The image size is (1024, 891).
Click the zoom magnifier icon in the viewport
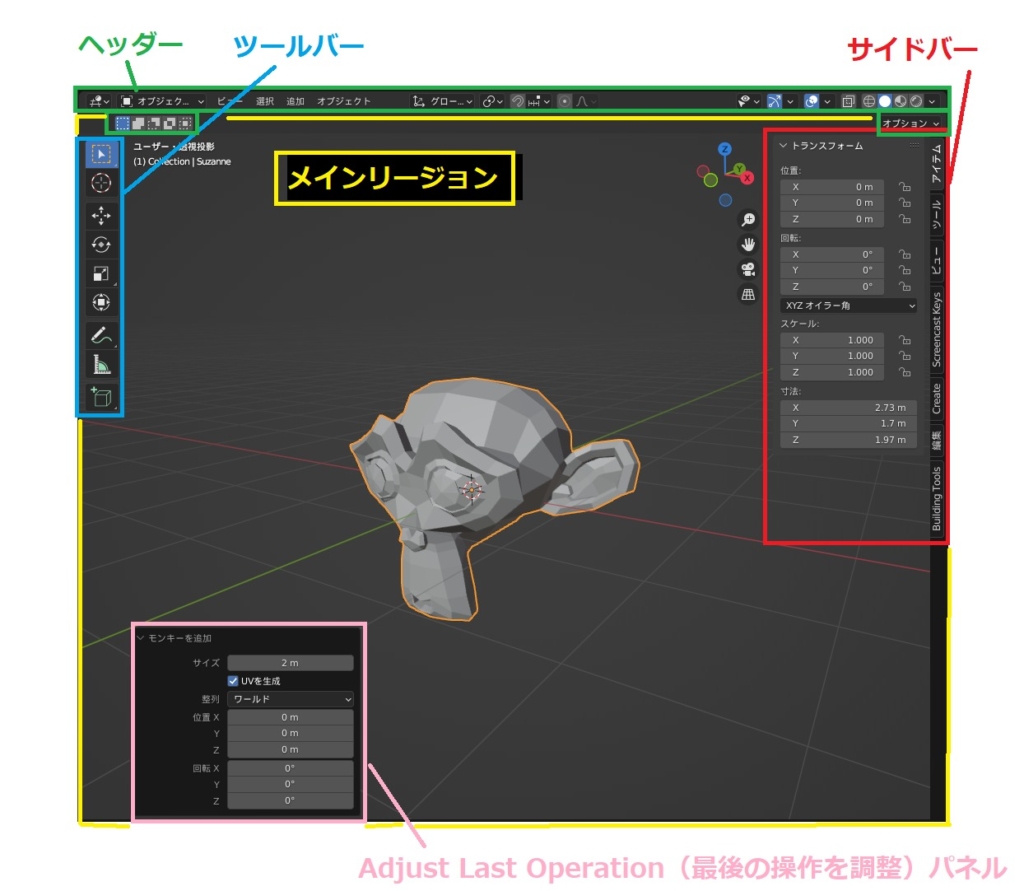(x=746, y=219)
